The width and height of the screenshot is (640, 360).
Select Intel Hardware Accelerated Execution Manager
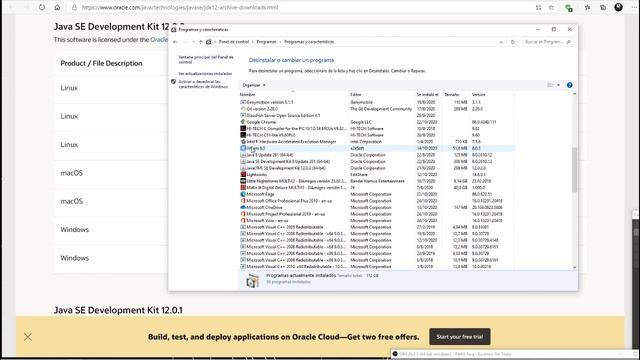pos(377,141)
